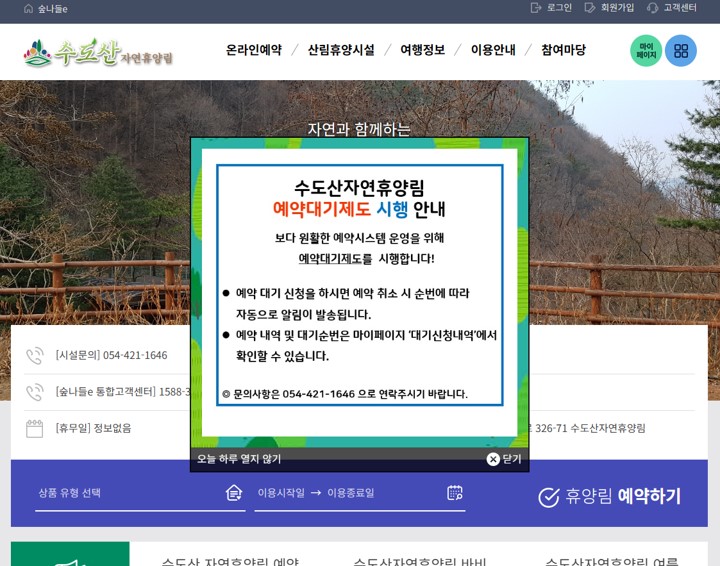
Task: Open the 산림휴양시설 menu
Action: click(x=340, y=50)
